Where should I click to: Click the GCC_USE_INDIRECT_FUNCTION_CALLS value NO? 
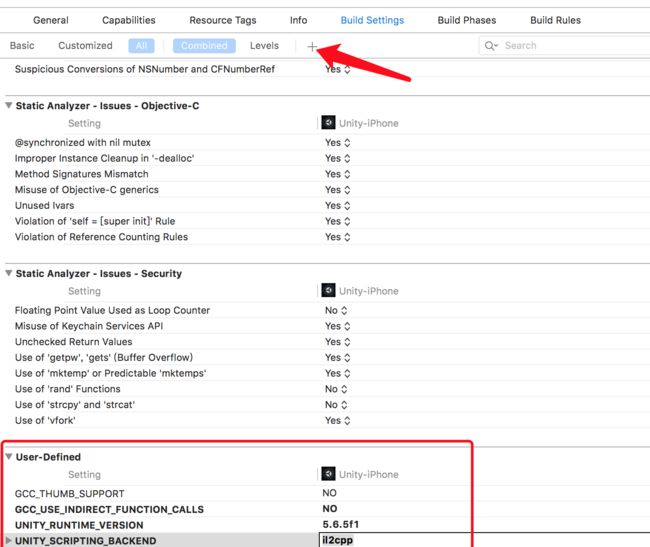coord(330,508)
